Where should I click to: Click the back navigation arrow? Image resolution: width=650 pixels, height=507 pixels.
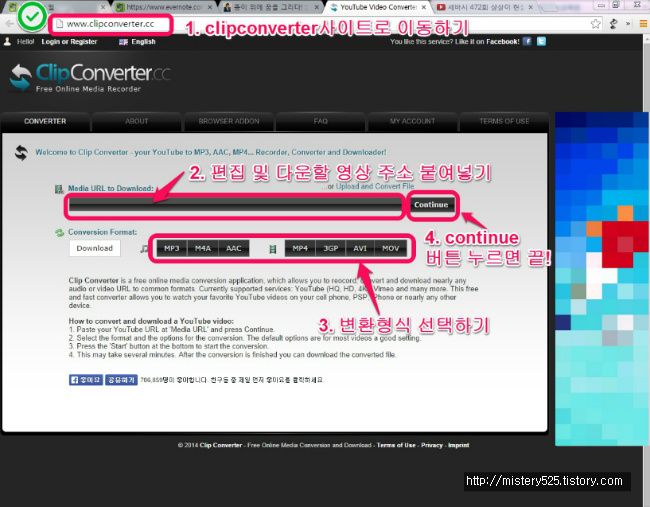[x=9, y=24]
